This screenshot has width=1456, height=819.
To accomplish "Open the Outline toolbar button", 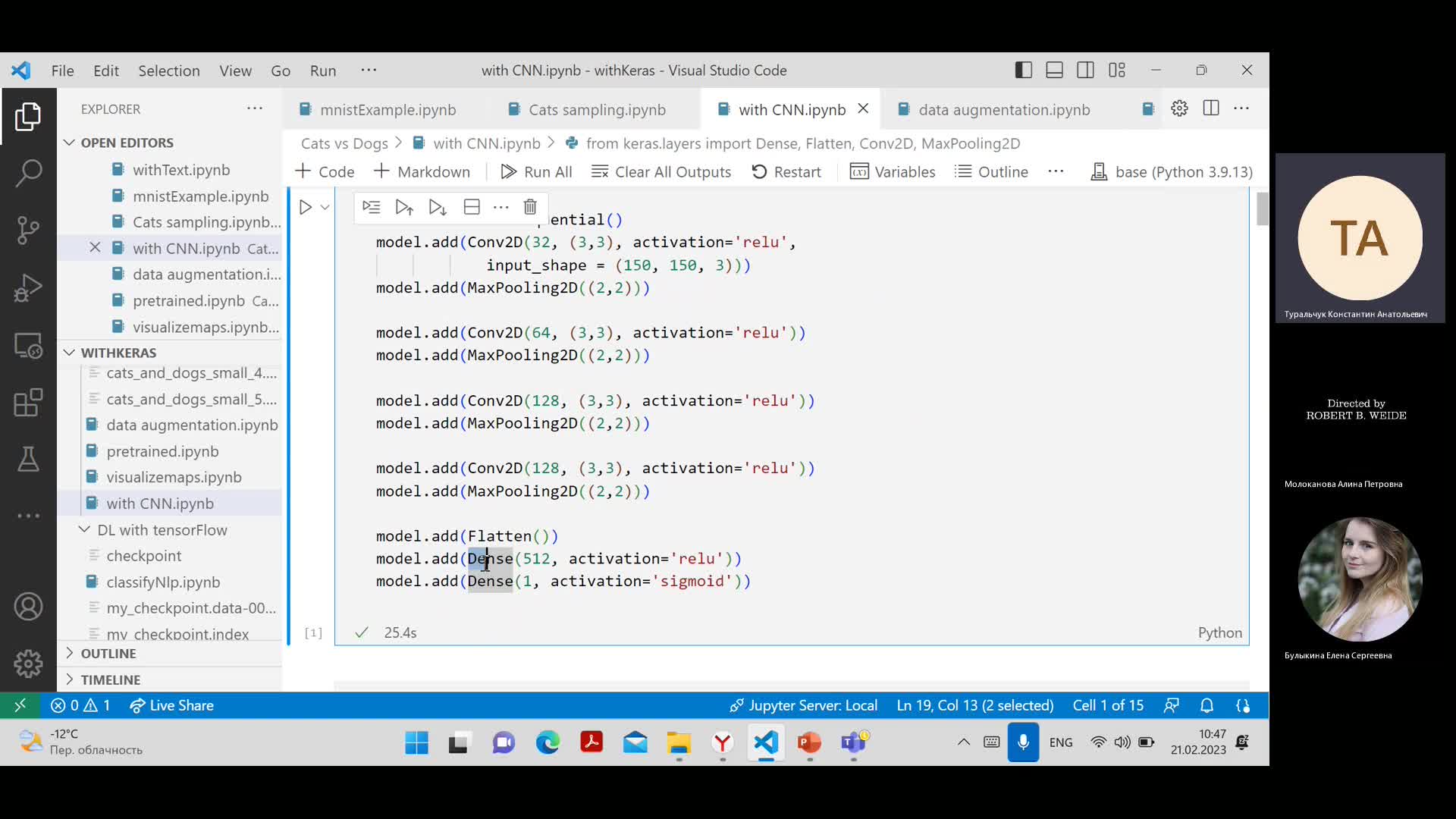I will pyautogui.click(x=991, y=171).
